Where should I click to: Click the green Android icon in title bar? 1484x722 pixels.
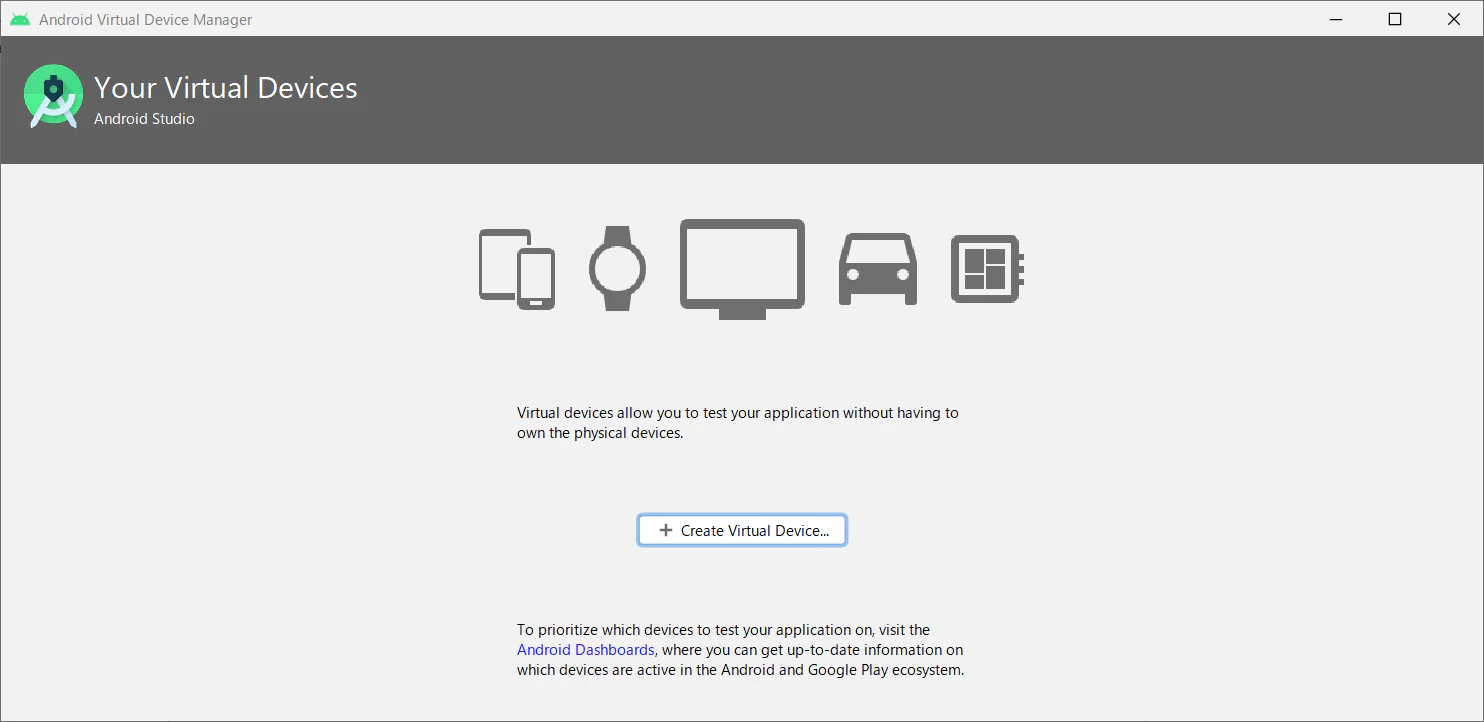point(20,19)
